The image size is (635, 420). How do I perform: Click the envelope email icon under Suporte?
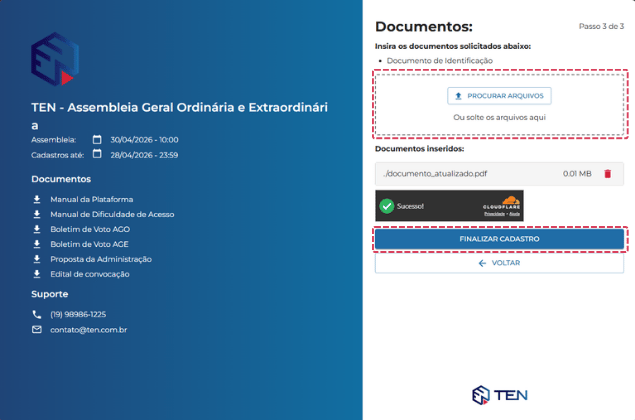[37, 329]
